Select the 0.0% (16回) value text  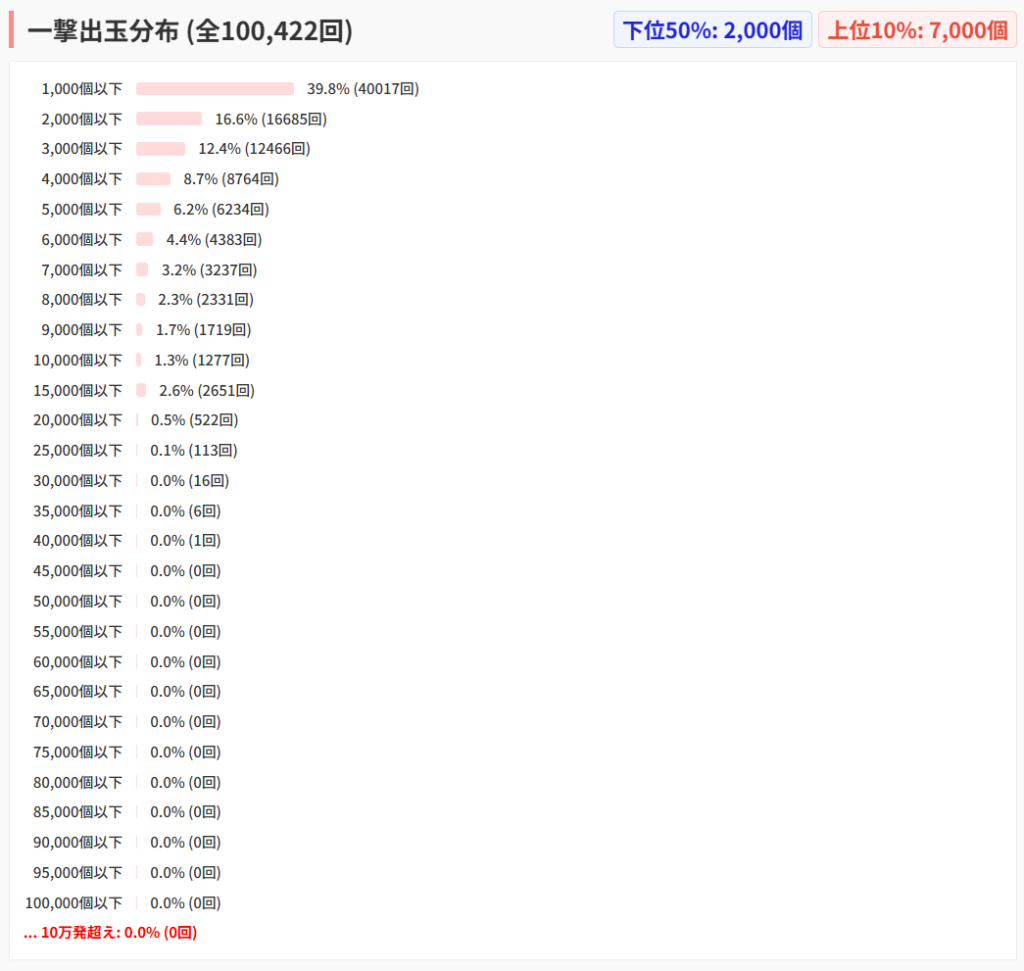tap(189, 480)
